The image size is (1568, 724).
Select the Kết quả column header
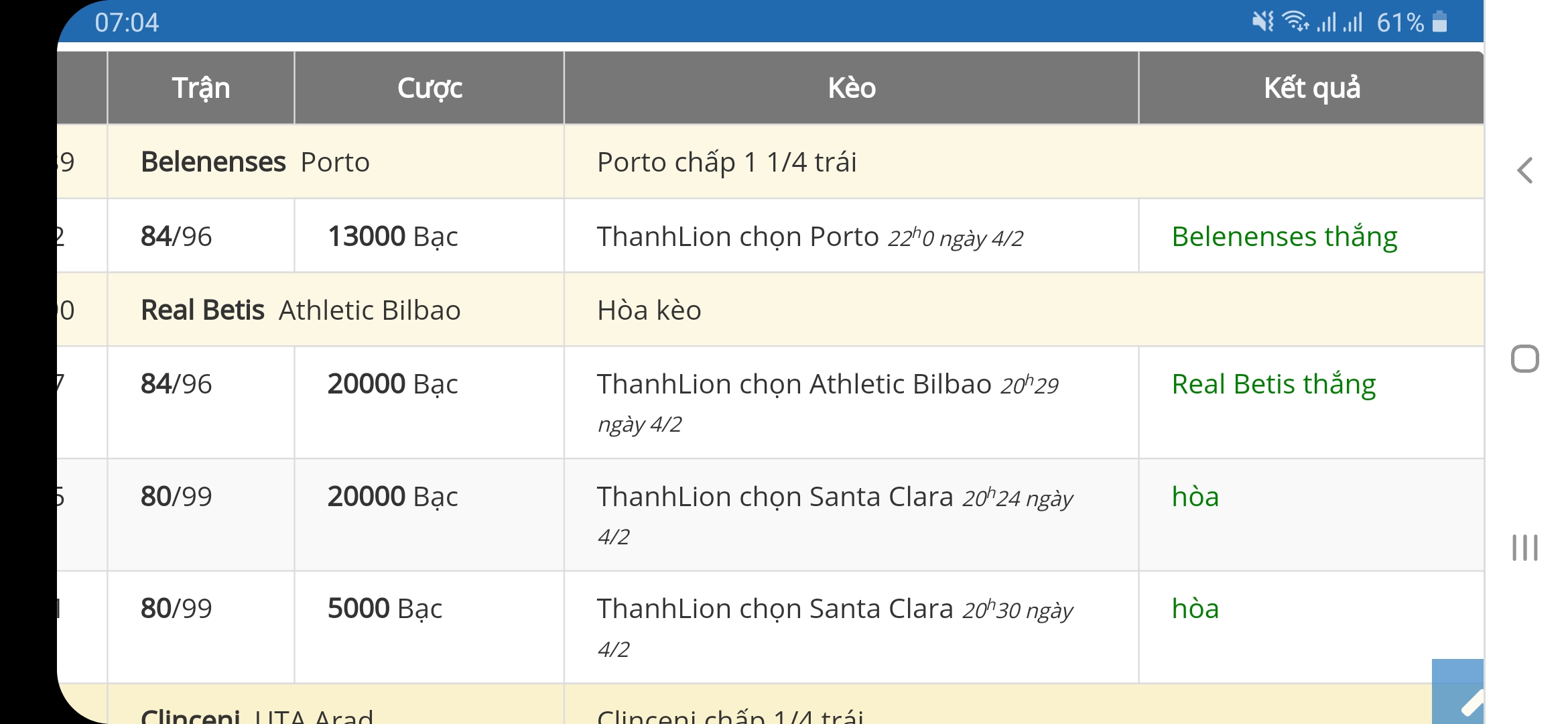pos(1311,88)
